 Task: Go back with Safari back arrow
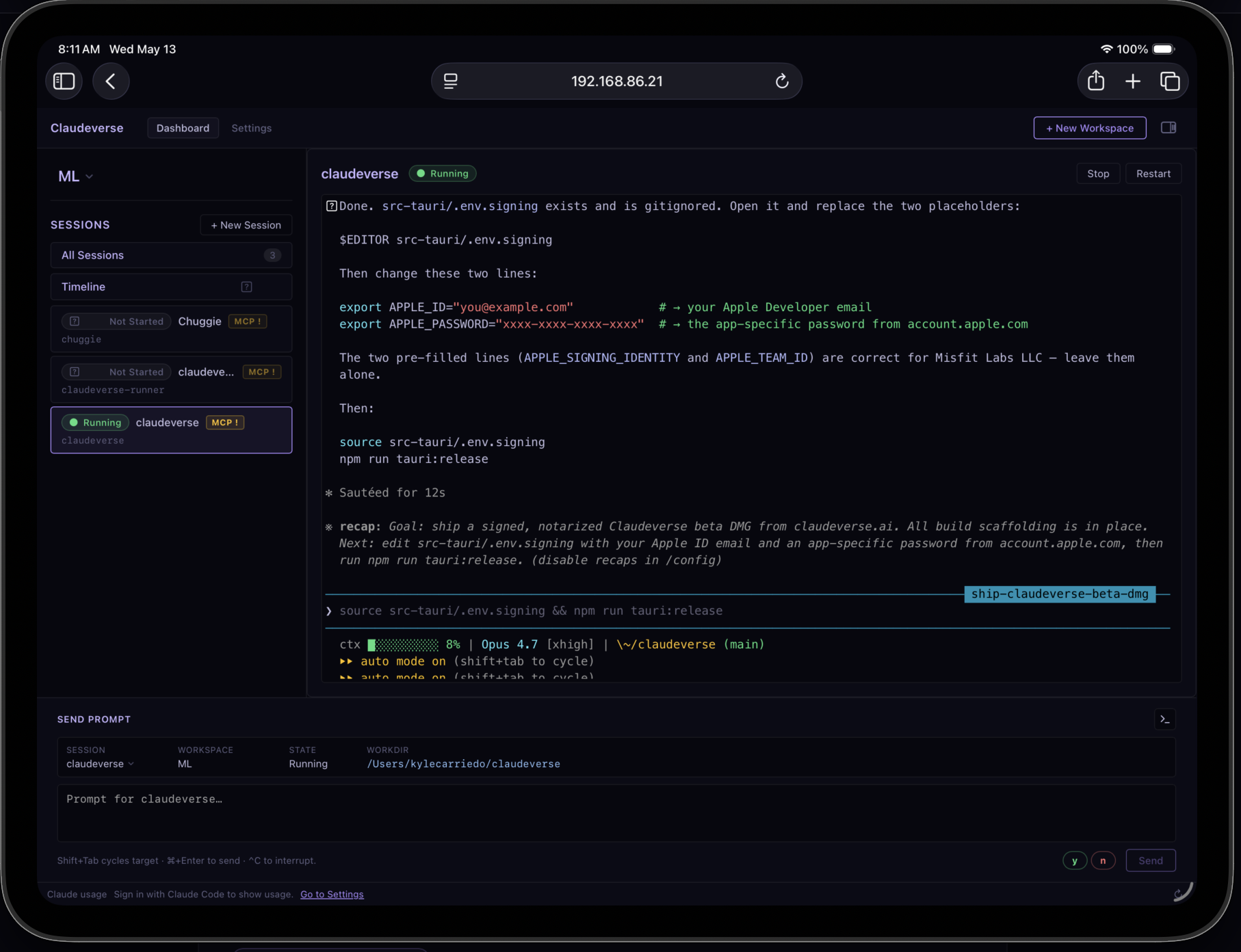point(111,81)
